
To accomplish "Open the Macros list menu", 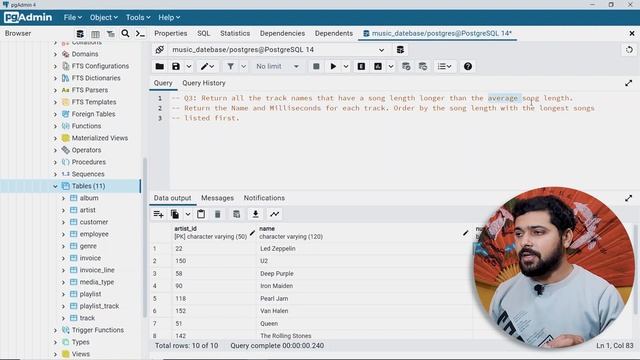I will (444, 66).
